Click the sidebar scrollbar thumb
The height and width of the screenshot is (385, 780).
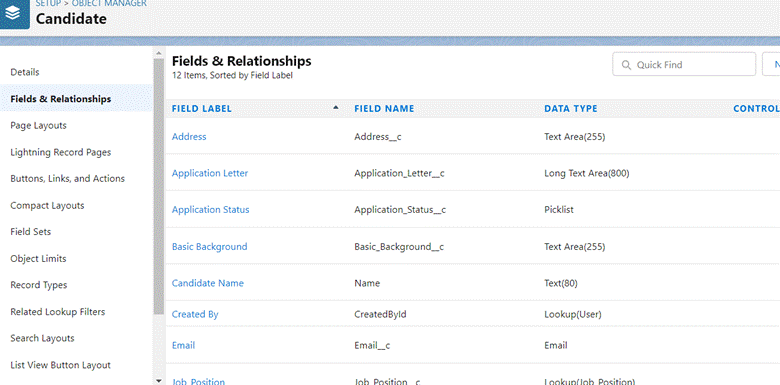(159, 186)
